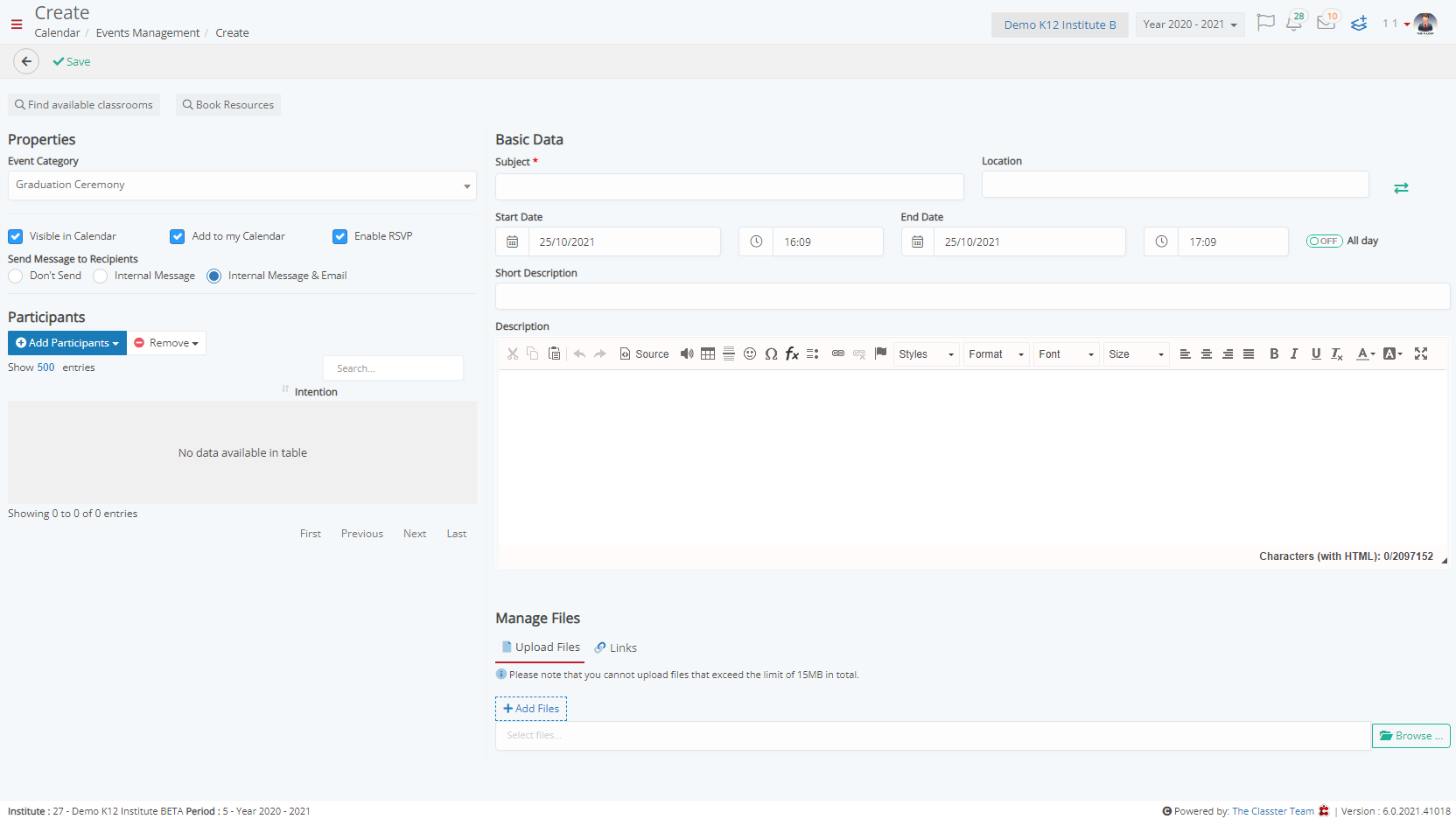Click the Save button
The height and width of the screenshot is (819, 1456).
[x=72, y=61]
